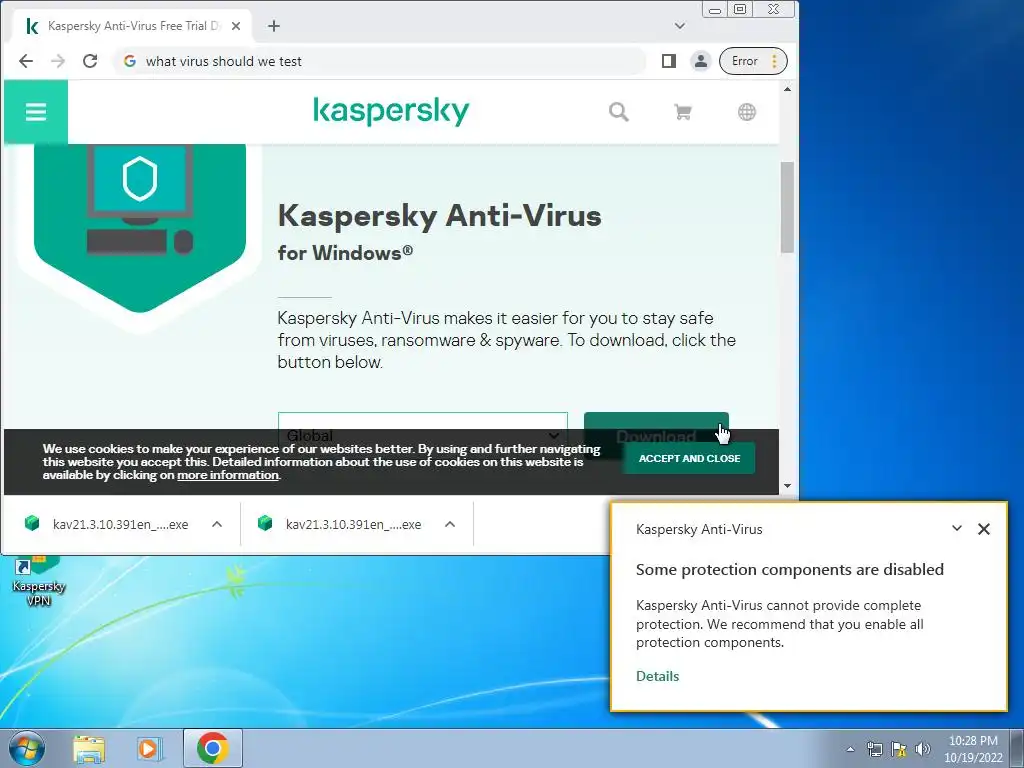Click the taskbar clock showing 10:28 PM

(x=973, y=749)
